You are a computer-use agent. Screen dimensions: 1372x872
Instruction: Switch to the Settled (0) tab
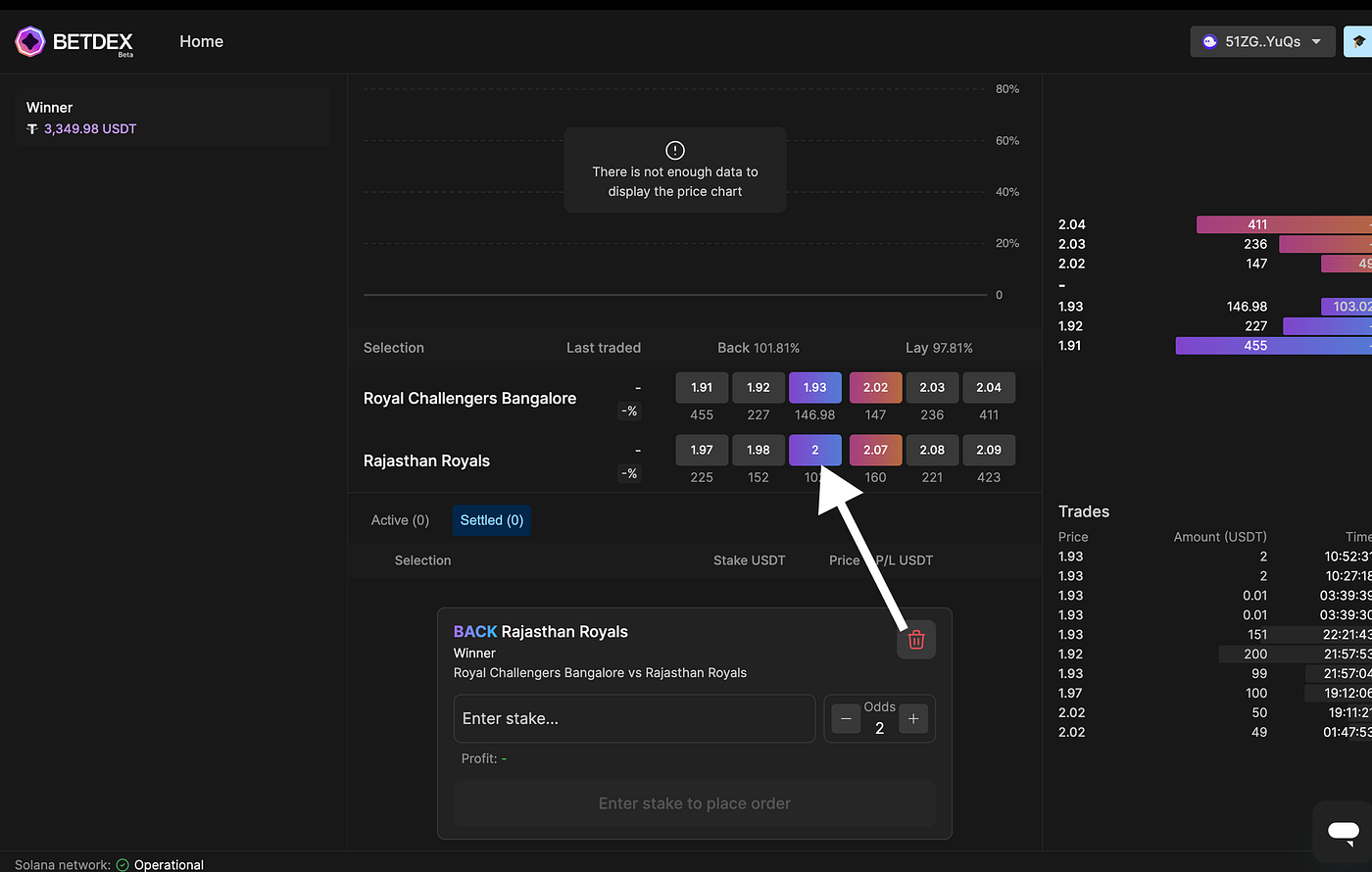pyautogui.click(x=491, y=519)
